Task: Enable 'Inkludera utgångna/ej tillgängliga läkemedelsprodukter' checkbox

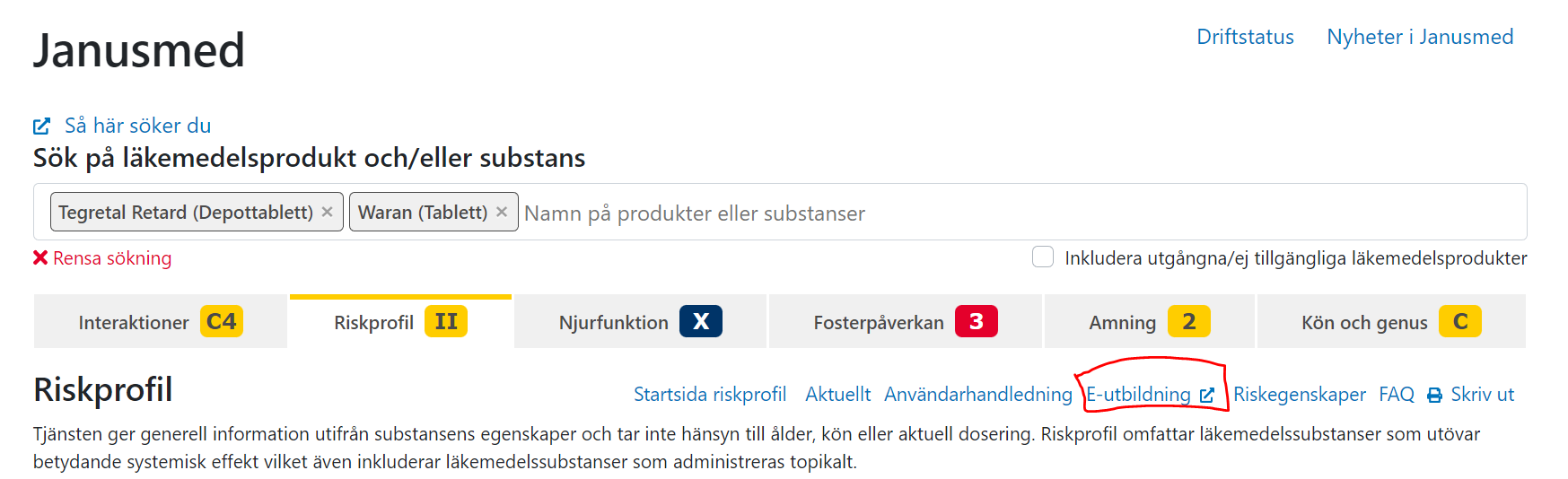Action: (x=1042, y=257)
